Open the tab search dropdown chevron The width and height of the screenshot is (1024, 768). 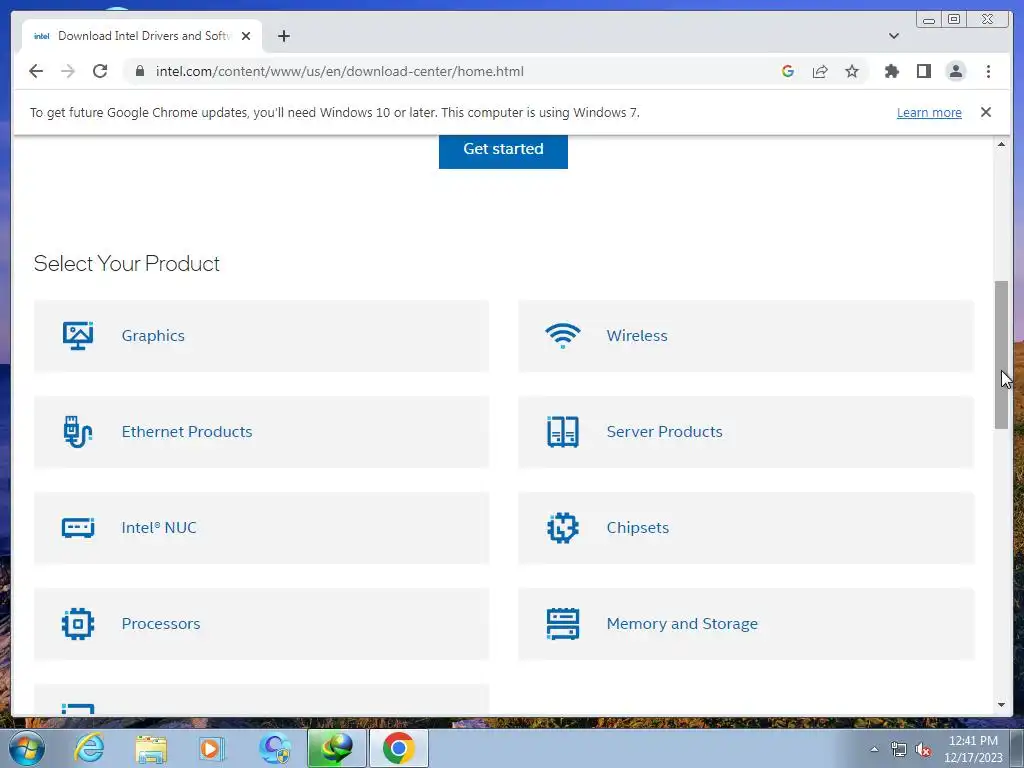(893, 36)
